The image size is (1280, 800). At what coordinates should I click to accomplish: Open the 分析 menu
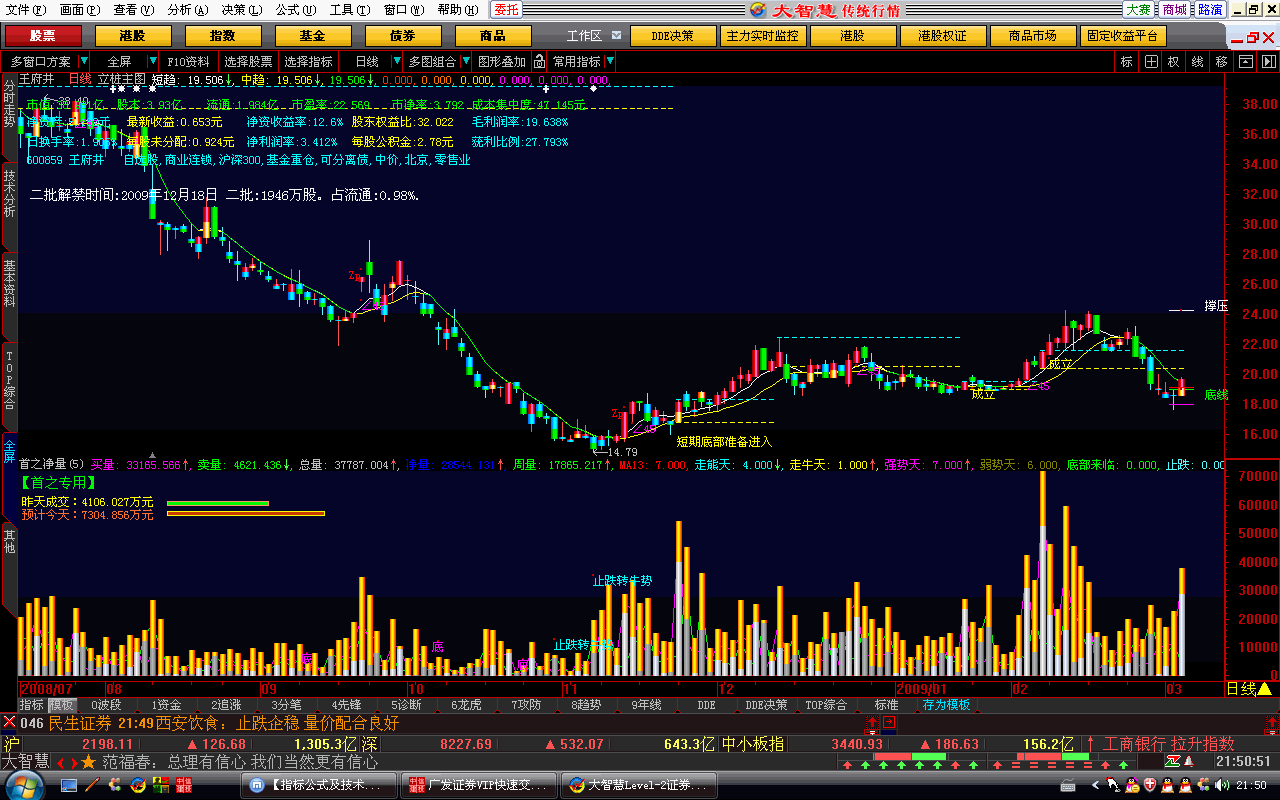187,9
